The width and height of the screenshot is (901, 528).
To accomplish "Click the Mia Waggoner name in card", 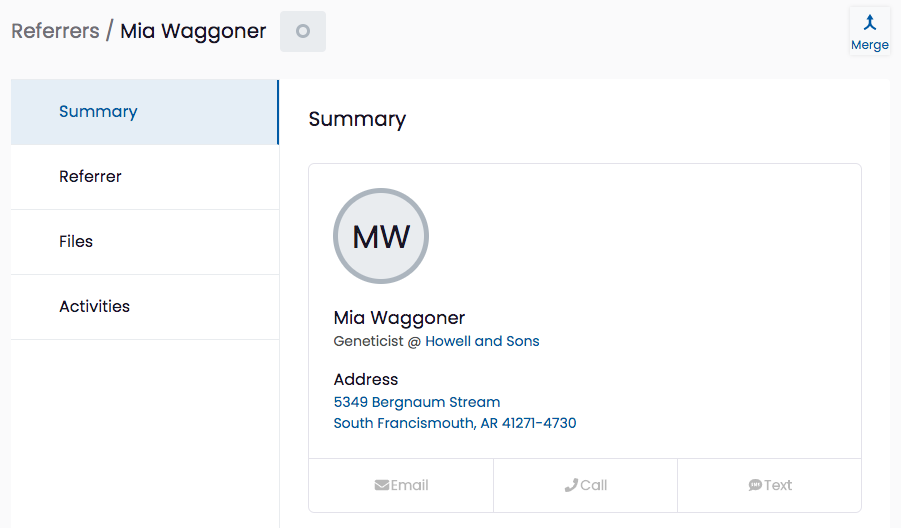I will point(399,318).
